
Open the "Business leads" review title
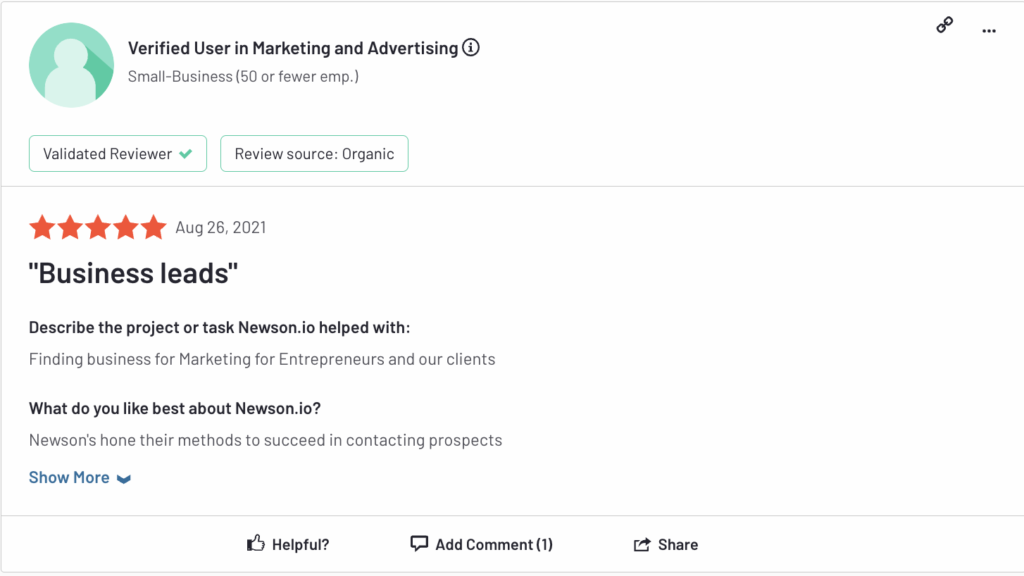click(x=133, y=273)
